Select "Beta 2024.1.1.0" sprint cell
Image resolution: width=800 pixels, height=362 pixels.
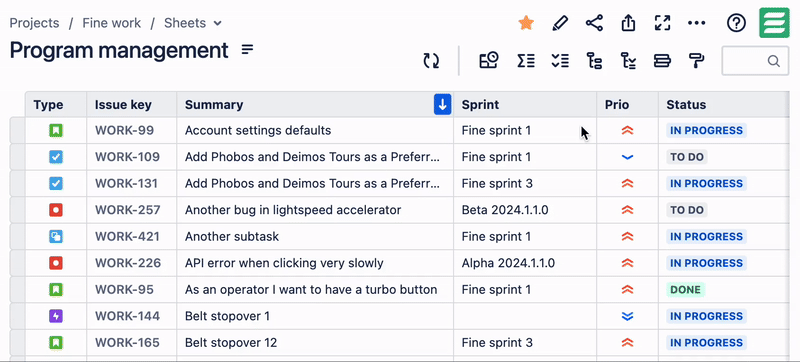[x=525, y=210]
